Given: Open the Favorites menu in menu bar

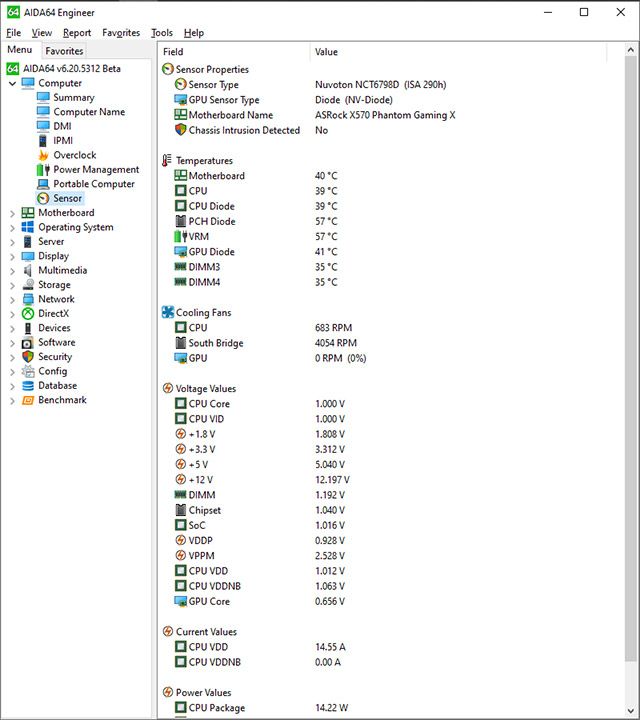Looking at the screenshot, I should (x=121, y=33).
